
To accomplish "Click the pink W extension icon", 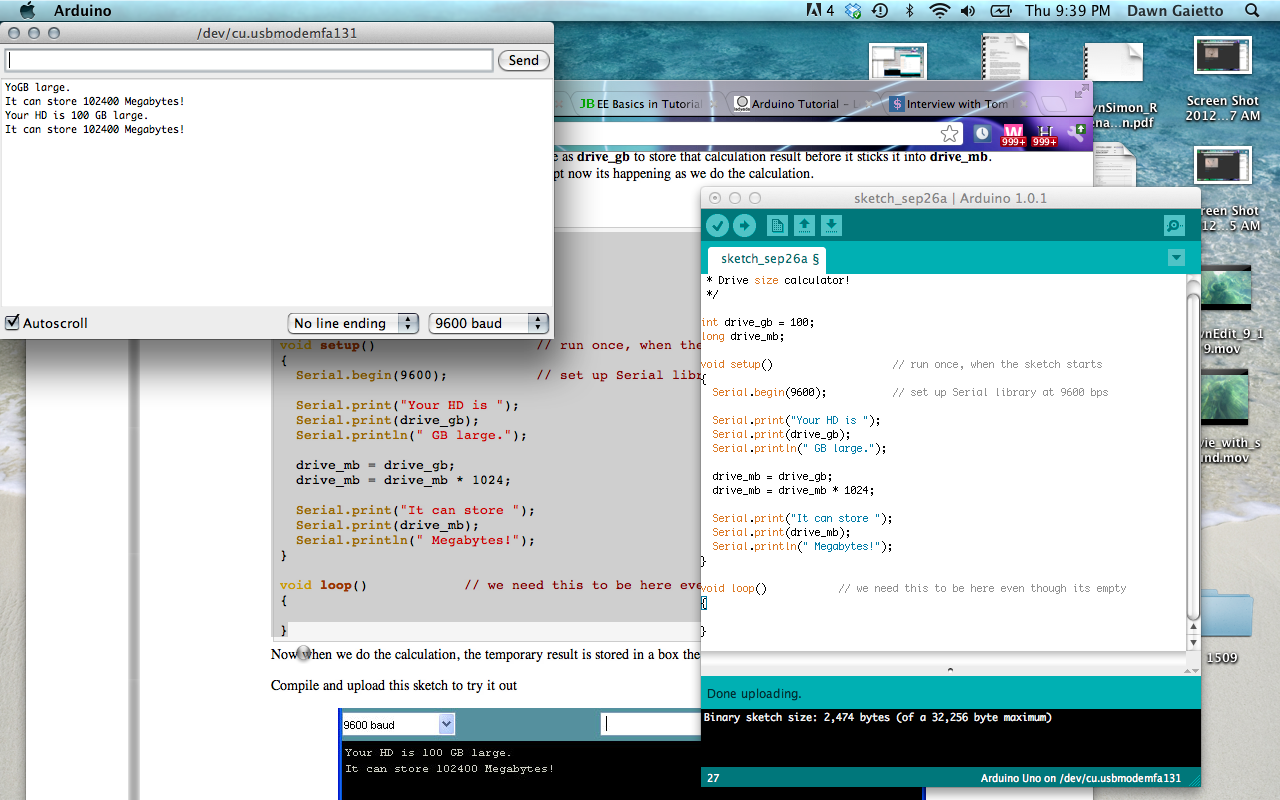I will 1013,134.
